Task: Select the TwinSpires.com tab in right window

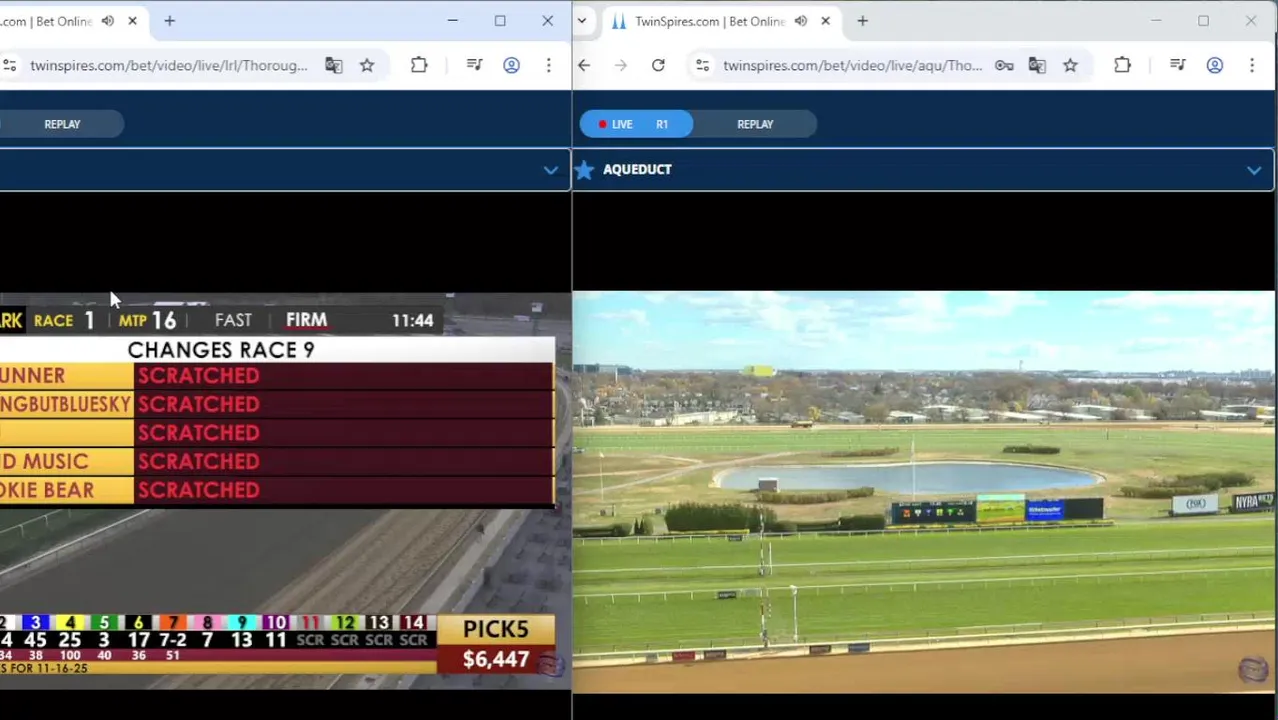Action: (x=709, y=21)
